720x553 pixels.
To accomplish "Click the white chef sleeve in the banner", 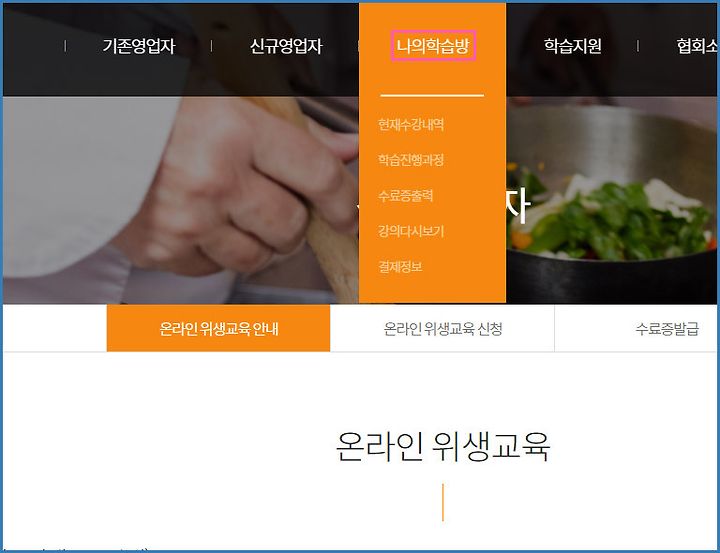I will point(87,184).
